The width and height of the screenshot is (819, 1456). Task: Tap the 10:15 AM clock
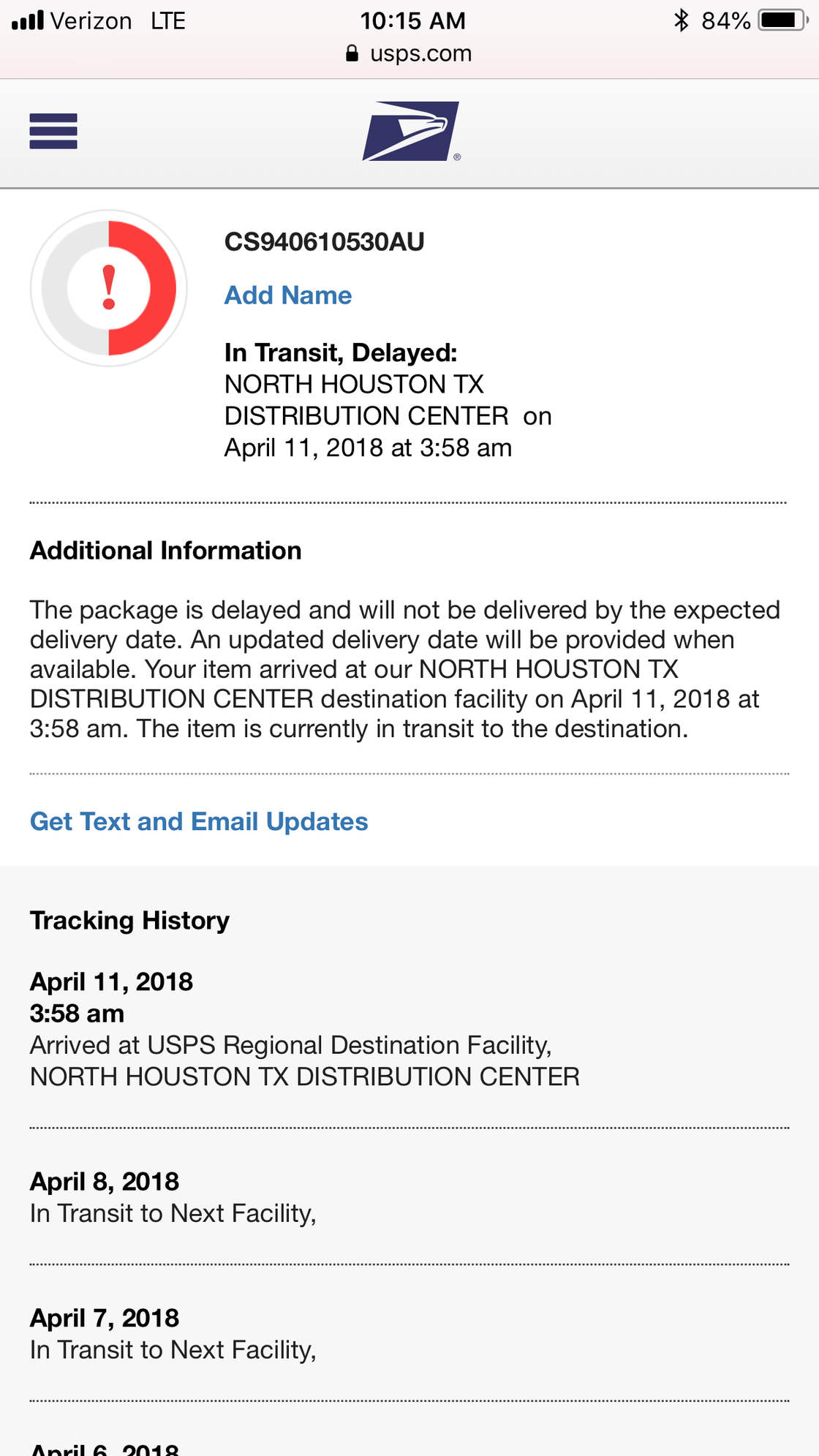412,20
